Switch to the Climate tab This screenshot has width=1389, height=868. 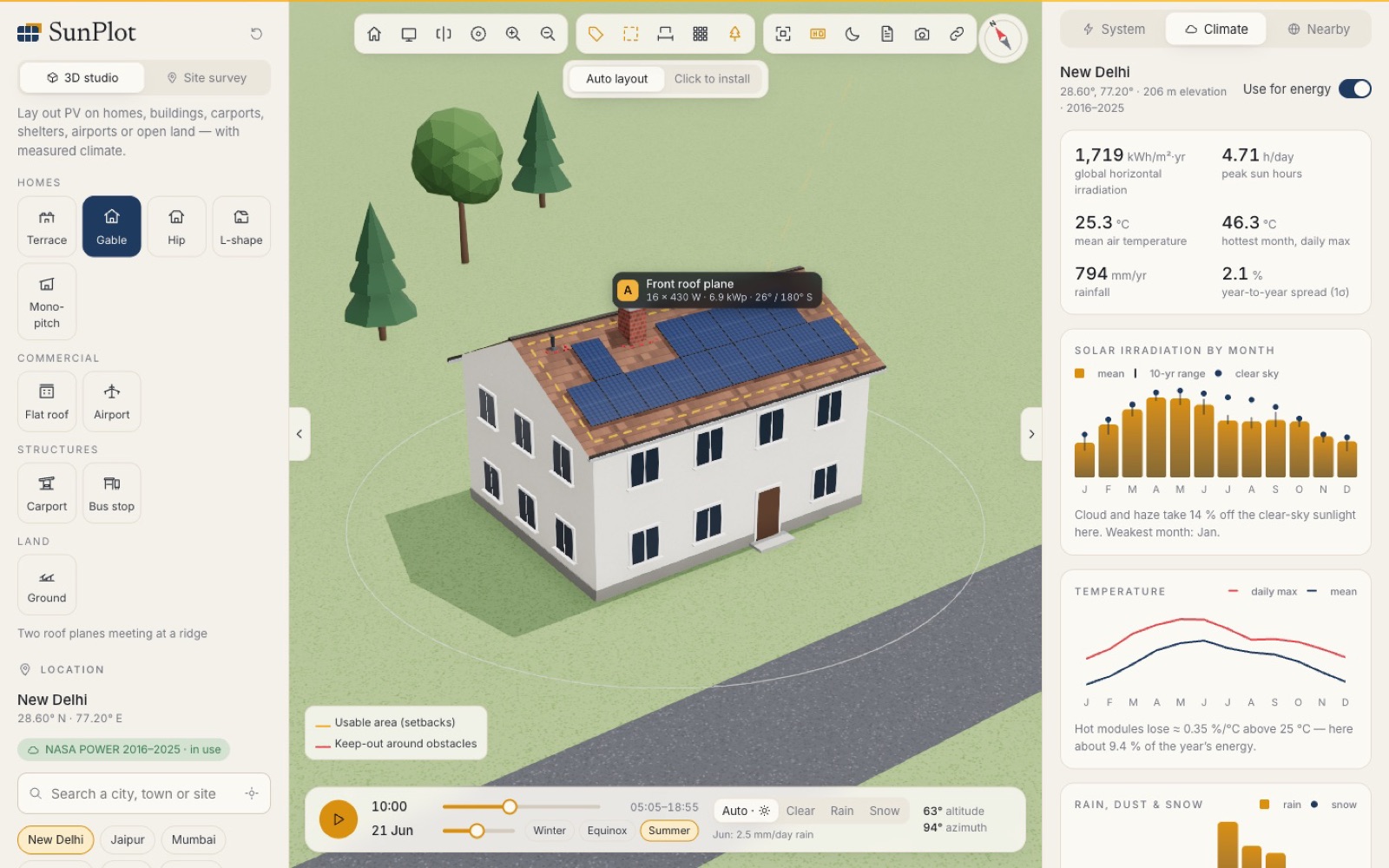pyautogui.click(x=1216, y=30)
